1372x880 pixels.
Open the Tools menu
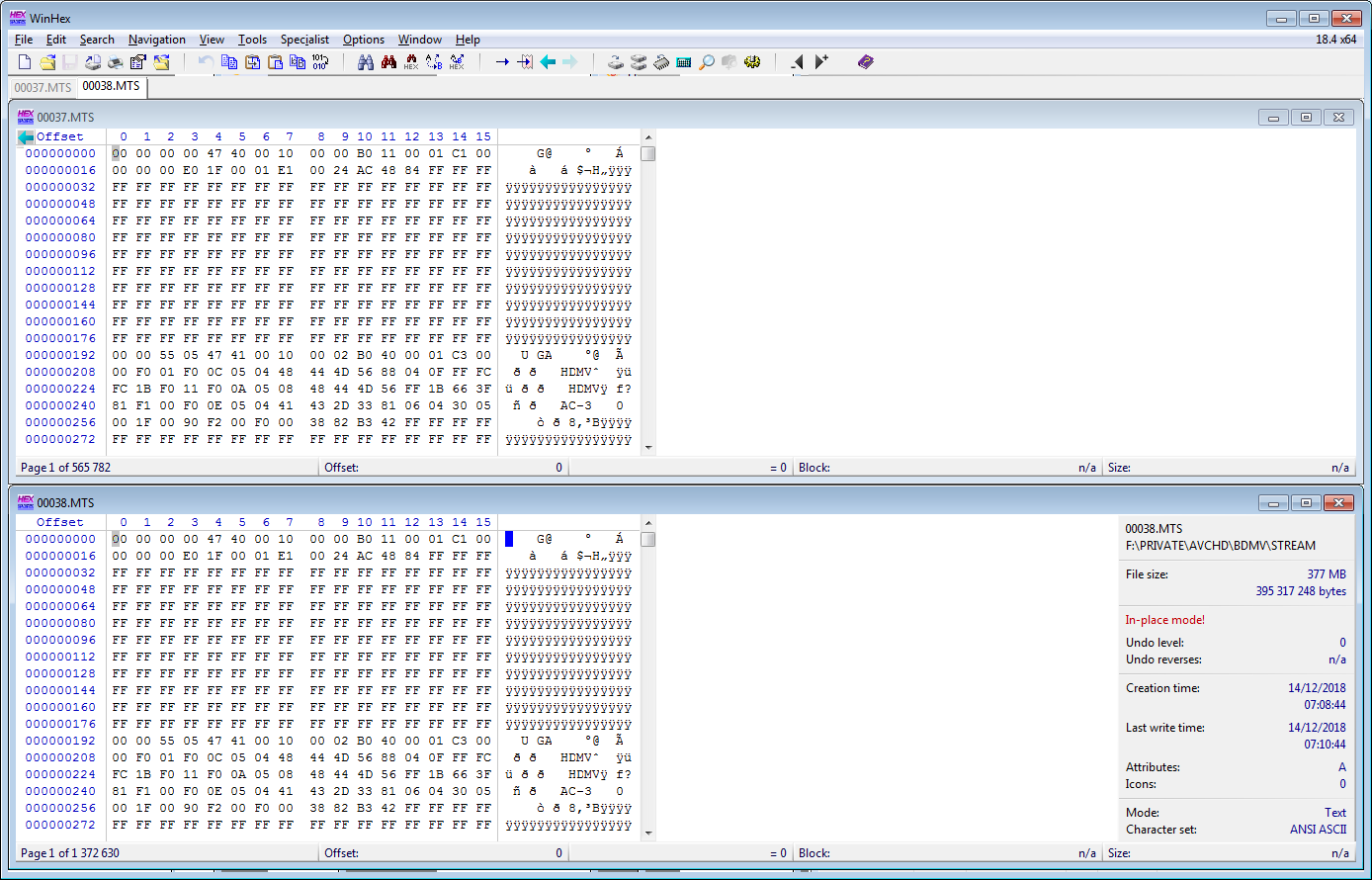[252, 40]
